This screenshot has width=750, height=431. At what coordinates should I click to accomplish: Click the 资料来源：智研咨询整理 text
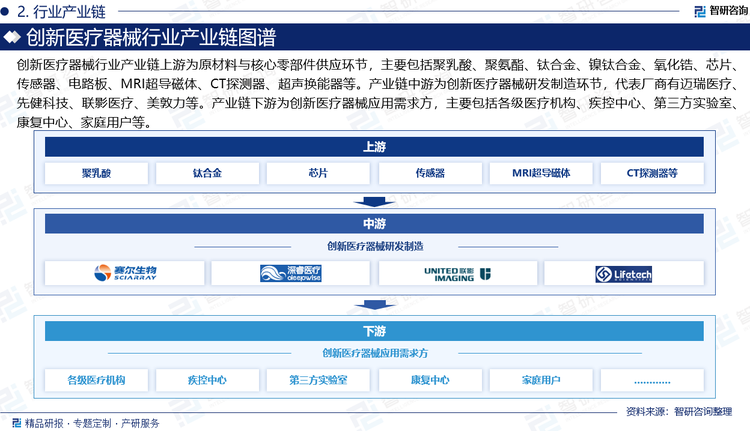[x=679, y=411]
